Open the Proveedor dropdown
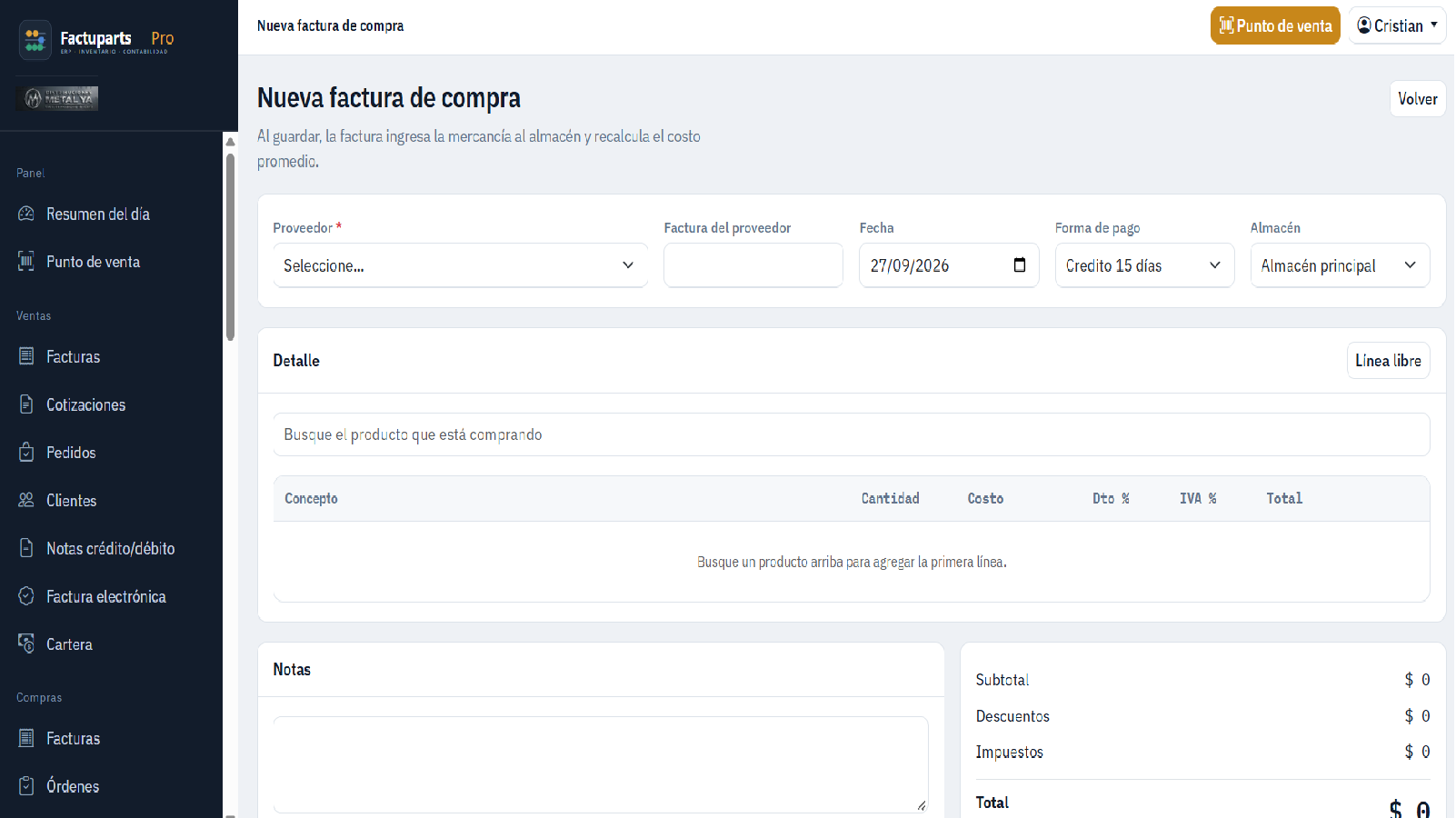Image resolution: width=1456 pixels, height=818 pixels. (461, 265)
